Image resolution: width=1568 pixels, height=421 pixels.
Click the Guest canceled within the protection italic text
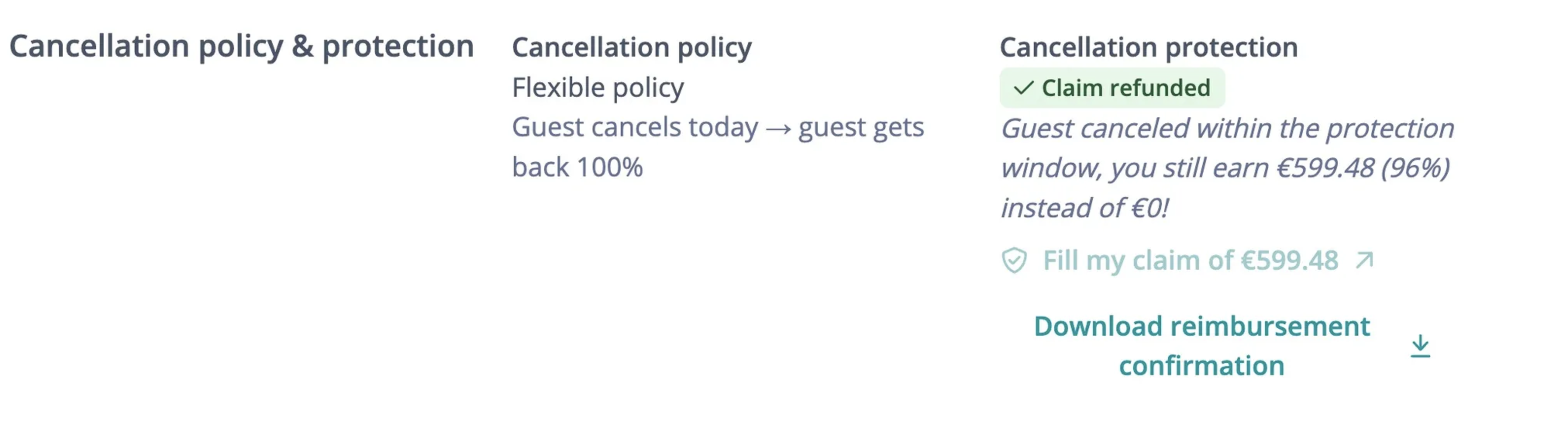click(x=1227, y=129)
